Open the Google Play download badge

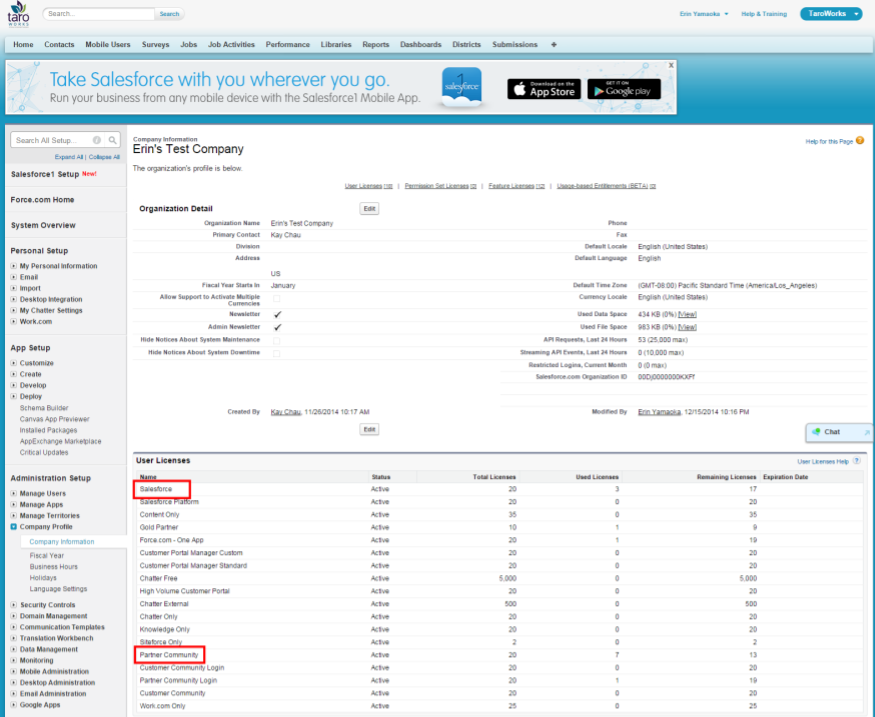[624, 89]
